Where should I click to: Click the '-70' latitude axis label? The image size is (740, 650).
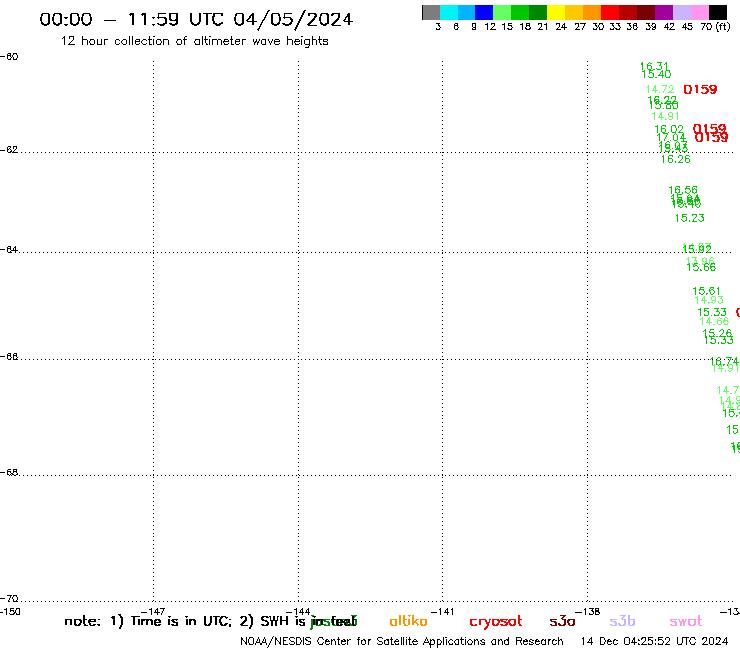9,599
